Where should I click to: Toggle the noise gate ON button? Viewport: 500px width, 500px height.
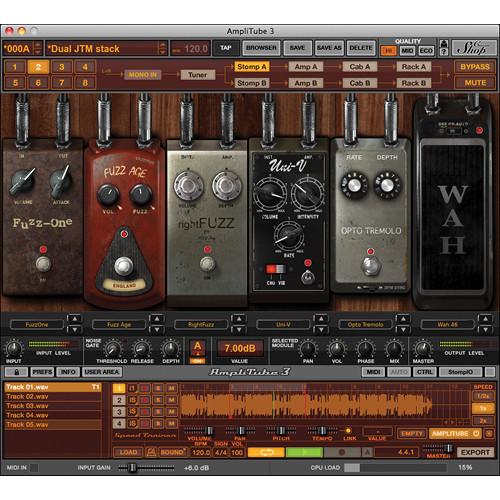[x=197, y=361]
